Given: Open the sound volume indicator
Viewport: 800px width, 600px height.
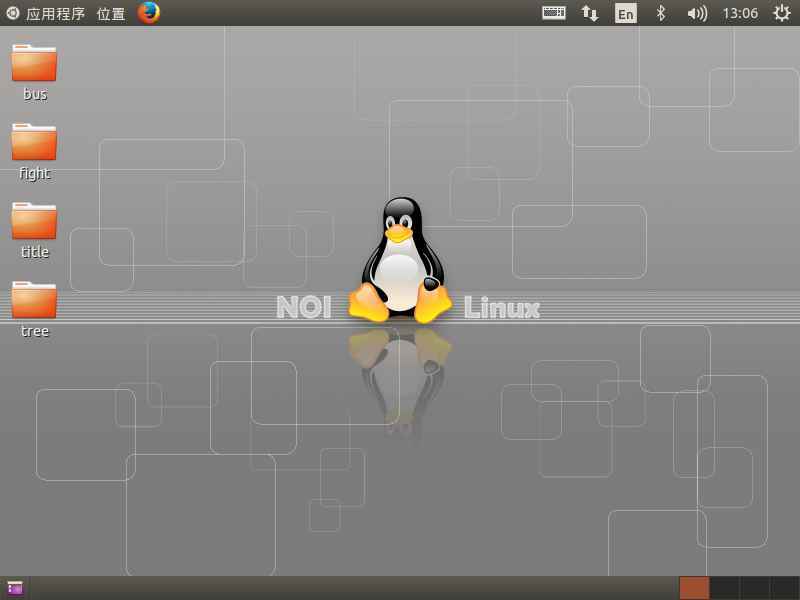Looking at the screenshot, I should pos(697,13).
